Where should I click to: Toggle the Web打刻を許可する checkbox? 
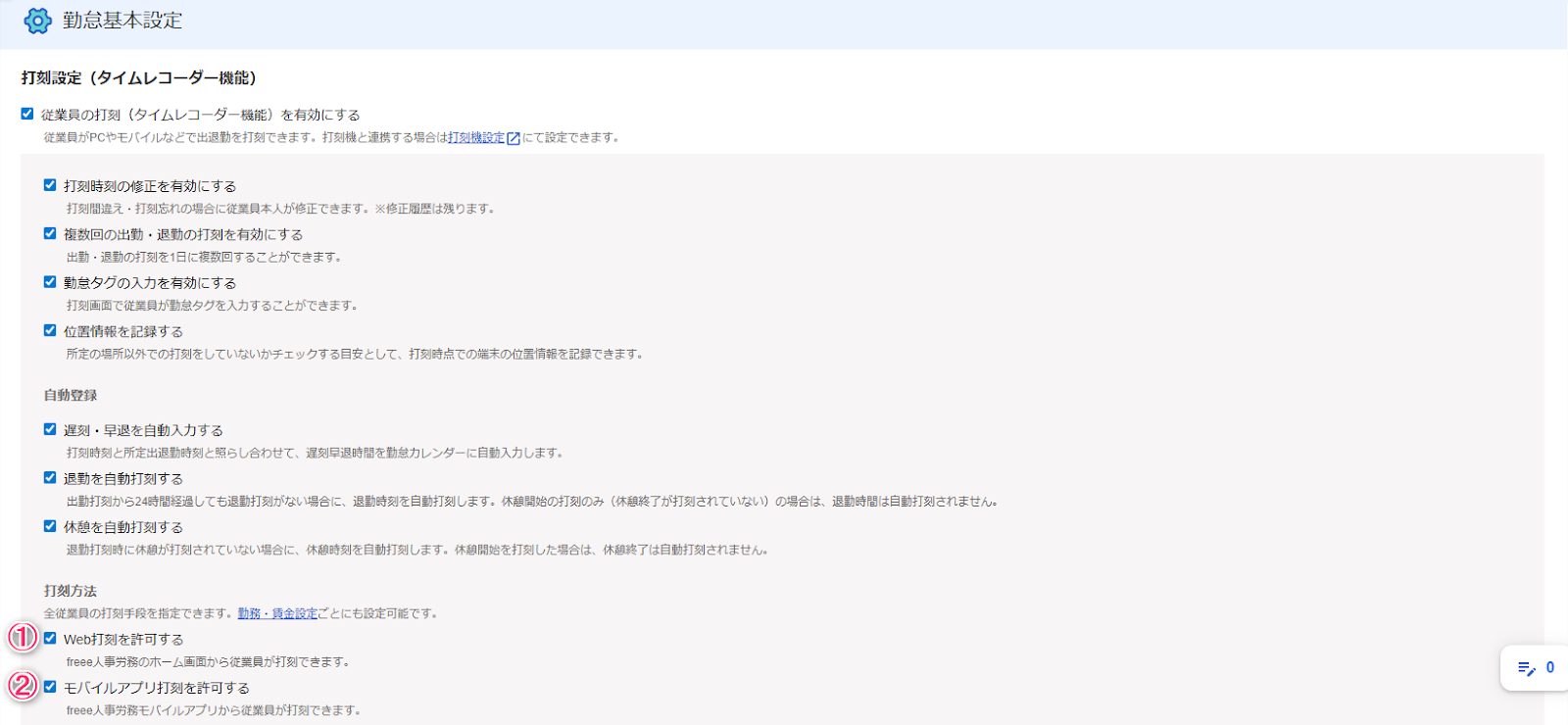(50, 639)
